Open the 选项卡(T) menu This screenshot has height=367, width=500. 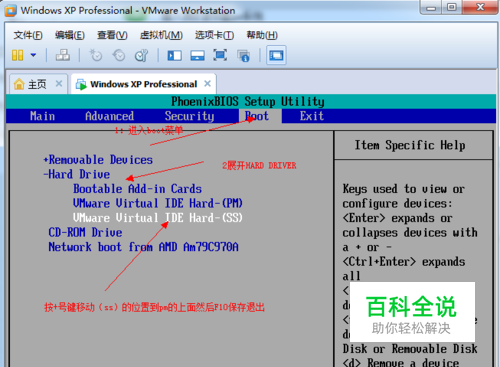[214, 35]
